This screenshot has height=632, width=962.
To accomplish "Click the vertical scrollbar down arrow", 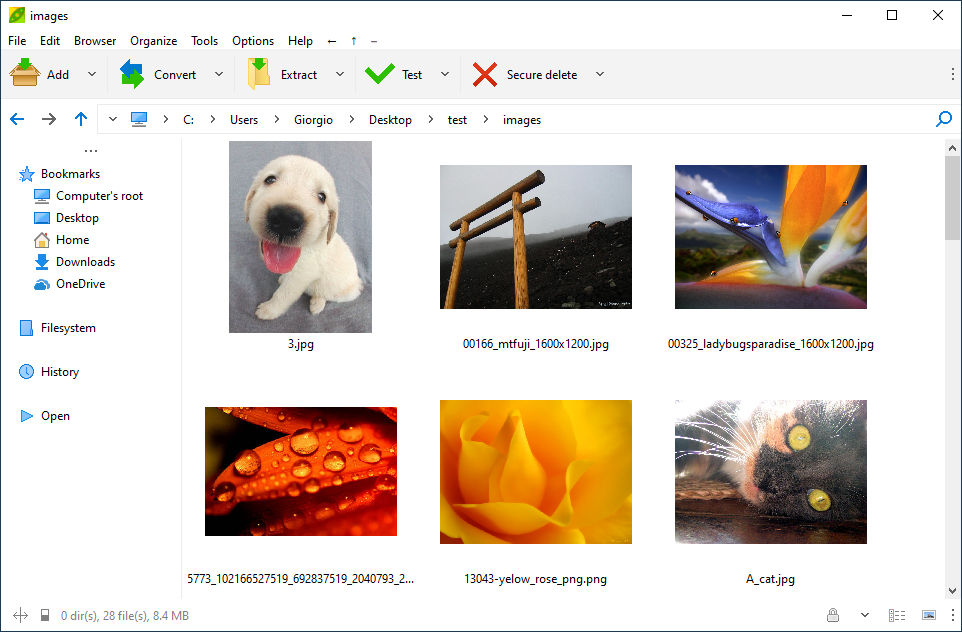I will point(952,591).
